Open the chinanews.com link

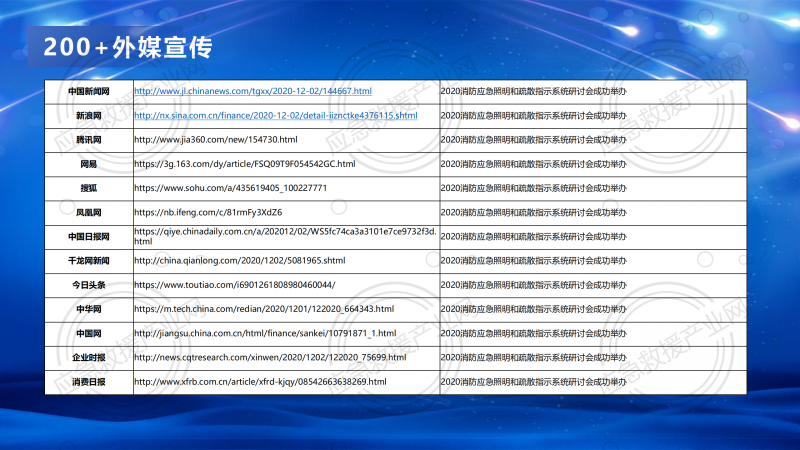(253, 91)
